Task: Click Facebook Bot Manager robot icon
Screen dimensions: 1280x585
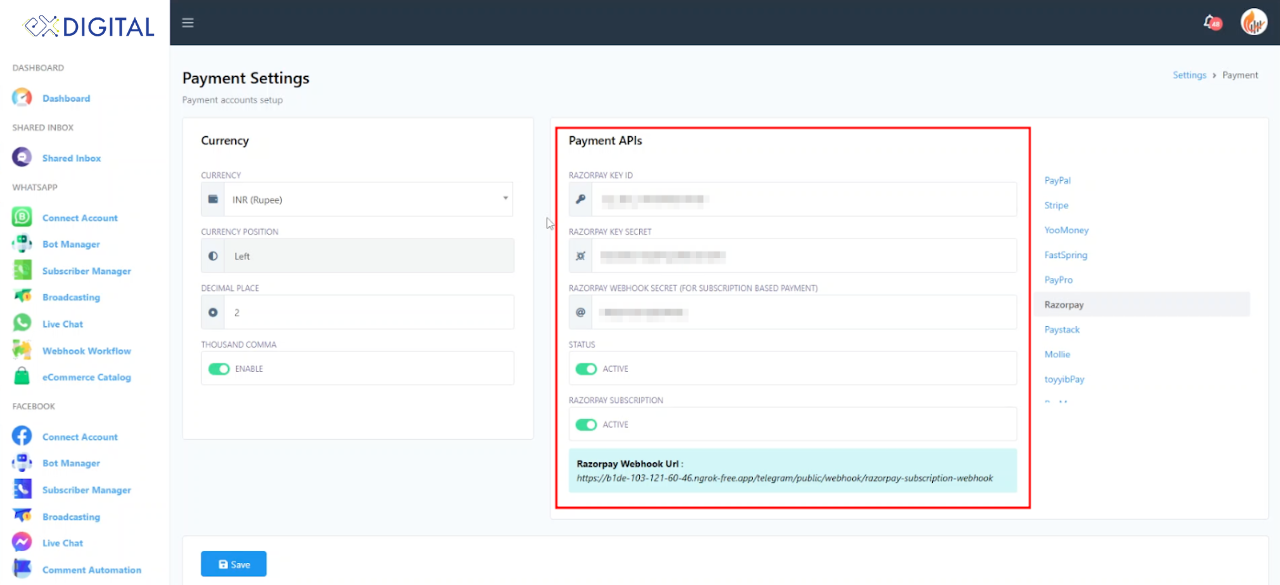Action: pyautogui.click(x=22, y=463)
